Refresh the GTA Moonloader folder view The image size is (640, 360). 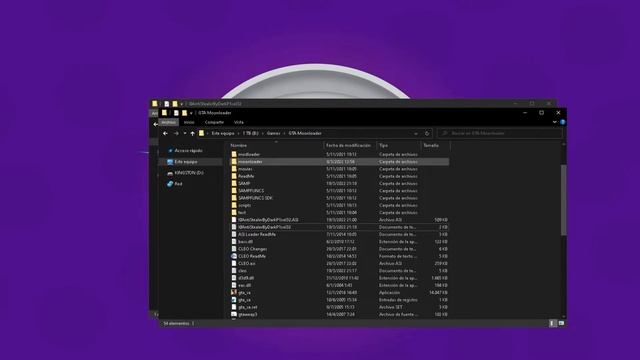pyautogui.click(x=427, y=133)
